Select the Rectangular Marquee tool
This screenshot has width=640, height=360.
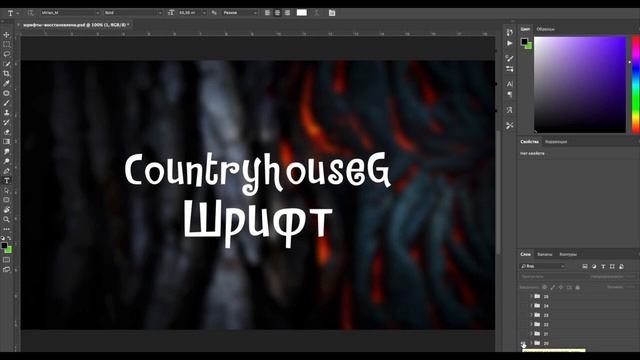[7, 44]
